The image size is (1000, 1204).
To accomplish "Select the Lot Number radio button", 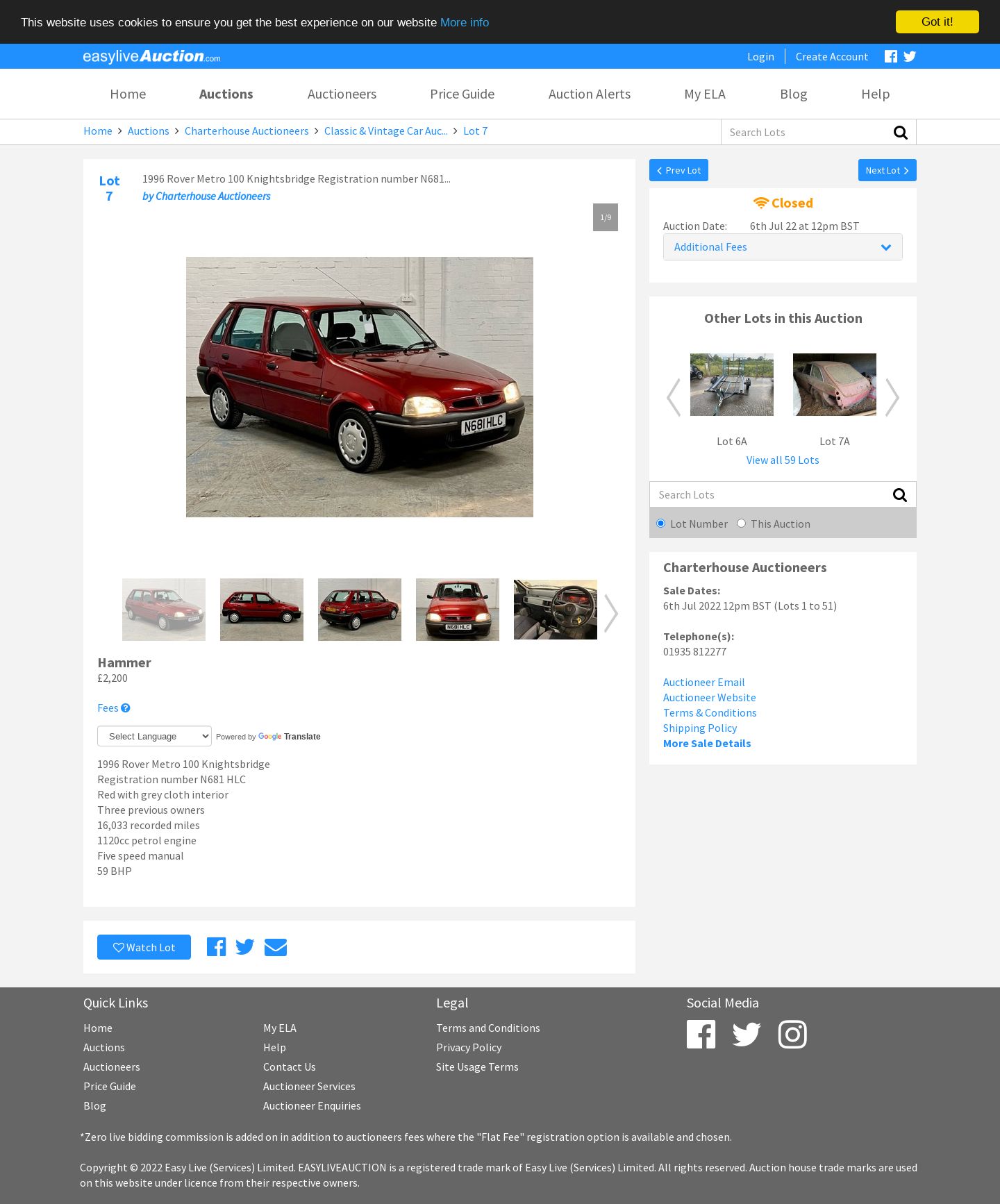I will (x=661, y=523).
